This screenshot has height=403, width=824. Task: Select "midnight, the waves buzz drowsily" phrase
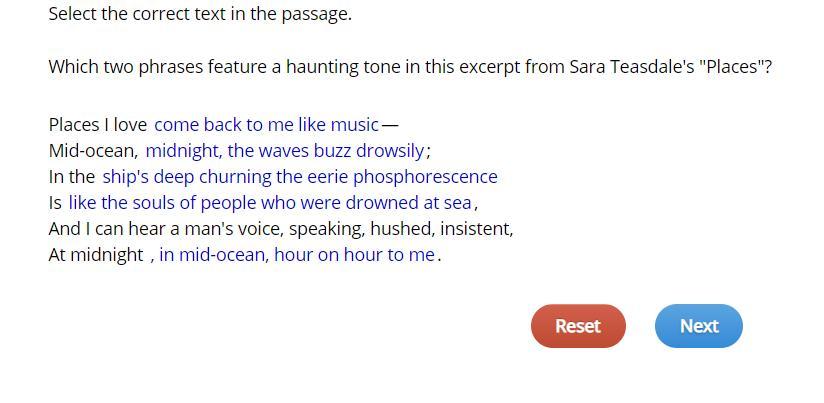[285, 151]
